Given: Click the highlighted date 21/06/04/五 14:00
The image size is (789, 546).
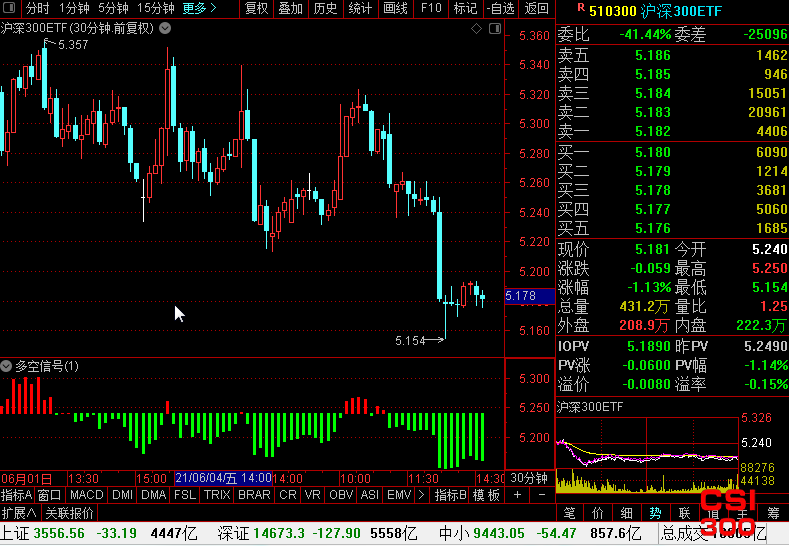Looking at the screenshot, I should pyautogui.click(x=223, y=478).
